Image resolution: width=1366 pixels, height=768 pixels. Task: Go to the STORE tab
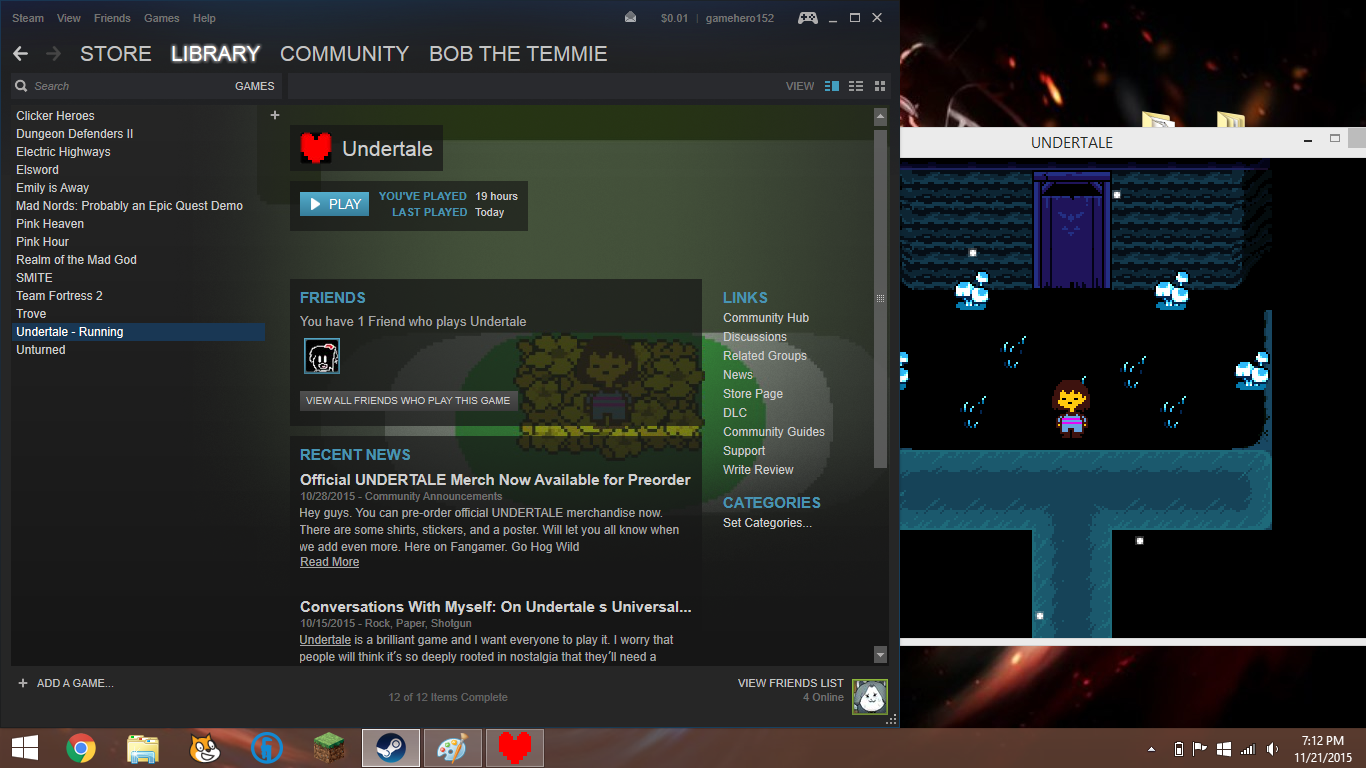click(116, 54)
